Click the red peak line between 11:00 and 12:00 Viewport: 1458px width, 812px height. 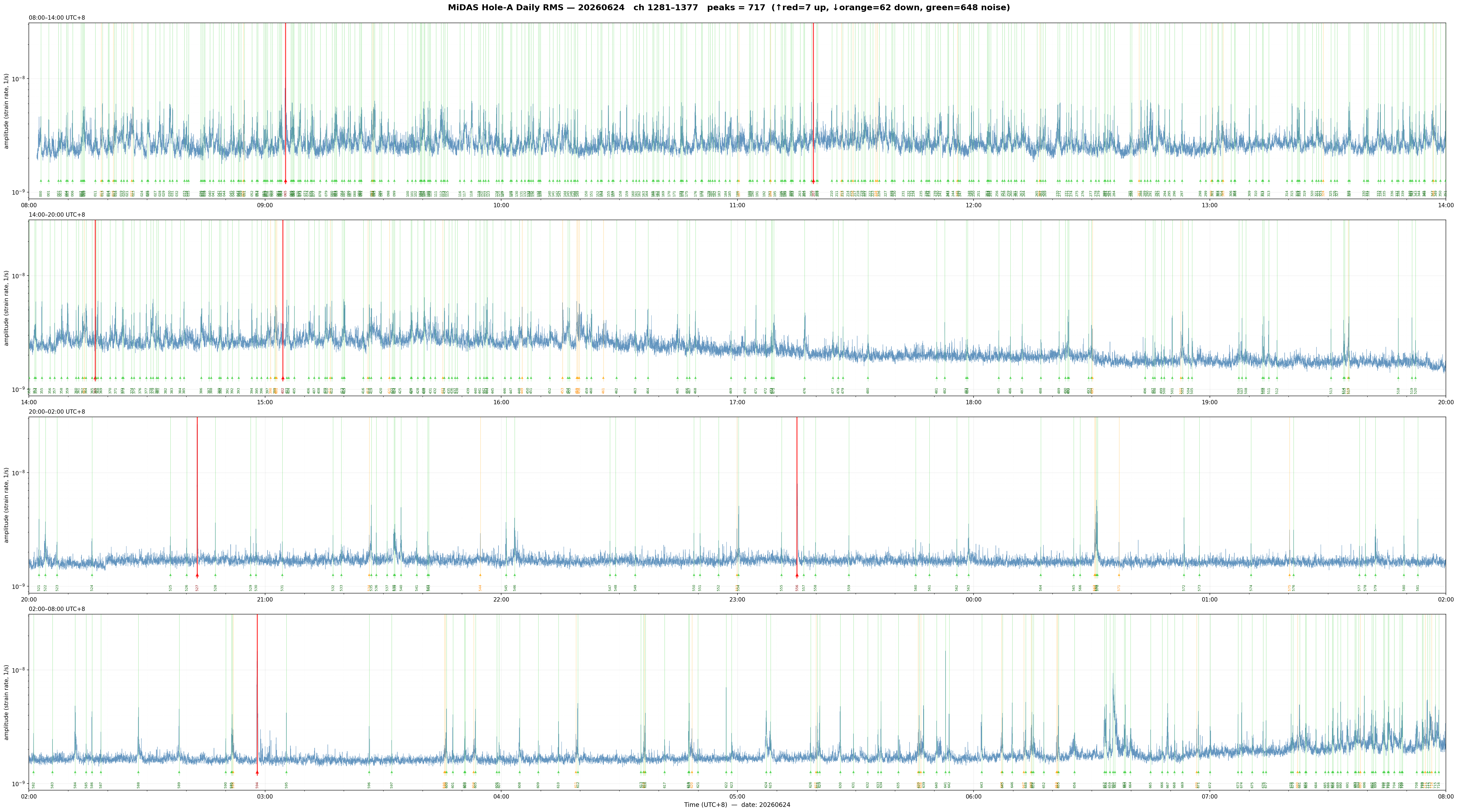(813, 102)
